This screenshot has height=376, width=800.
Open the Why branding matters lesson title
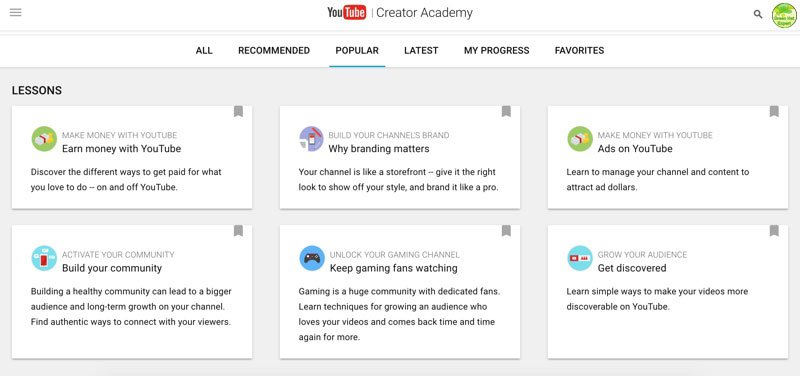pos(379,149)
